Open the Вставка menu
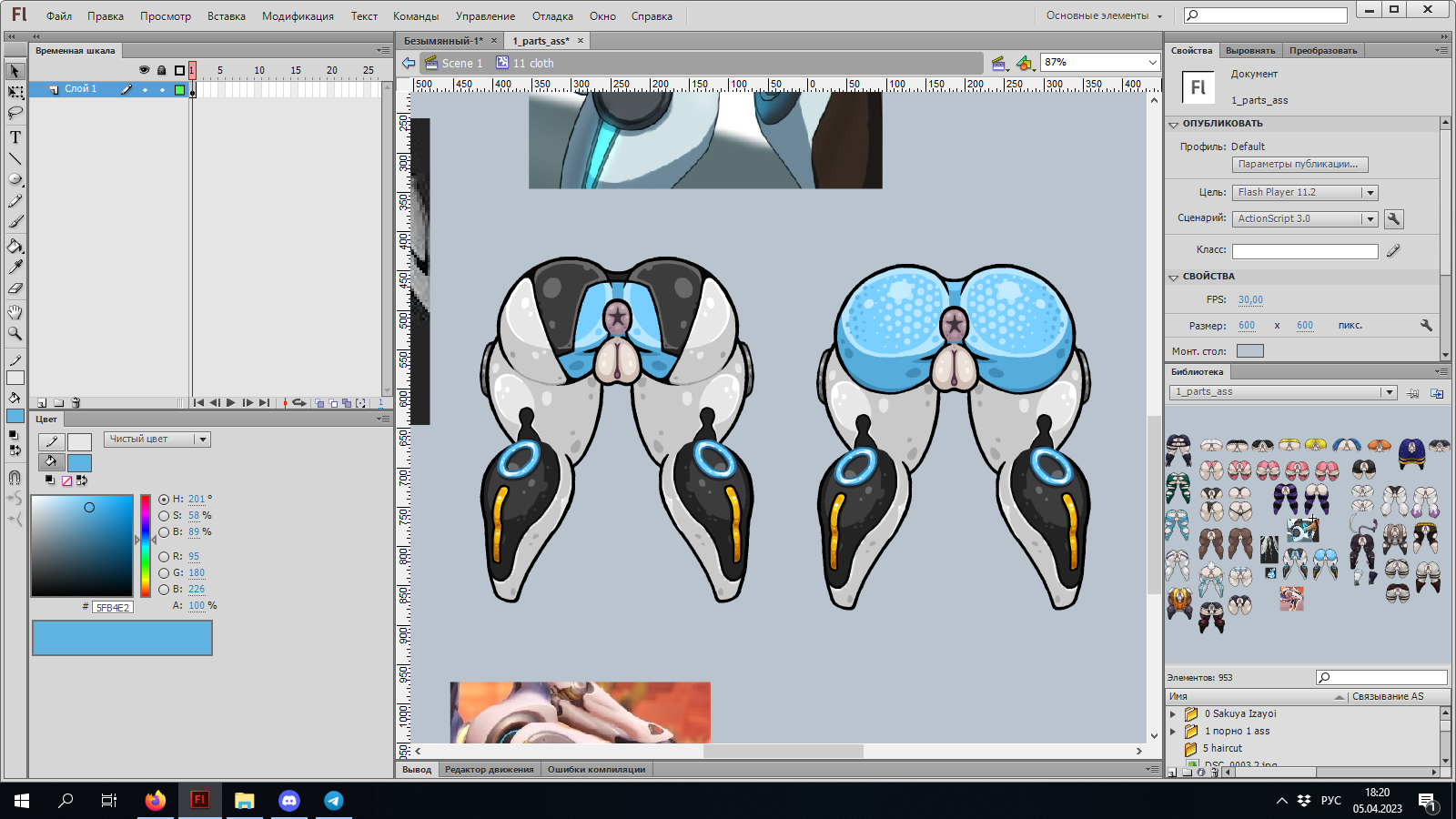 tap(227, 16)
